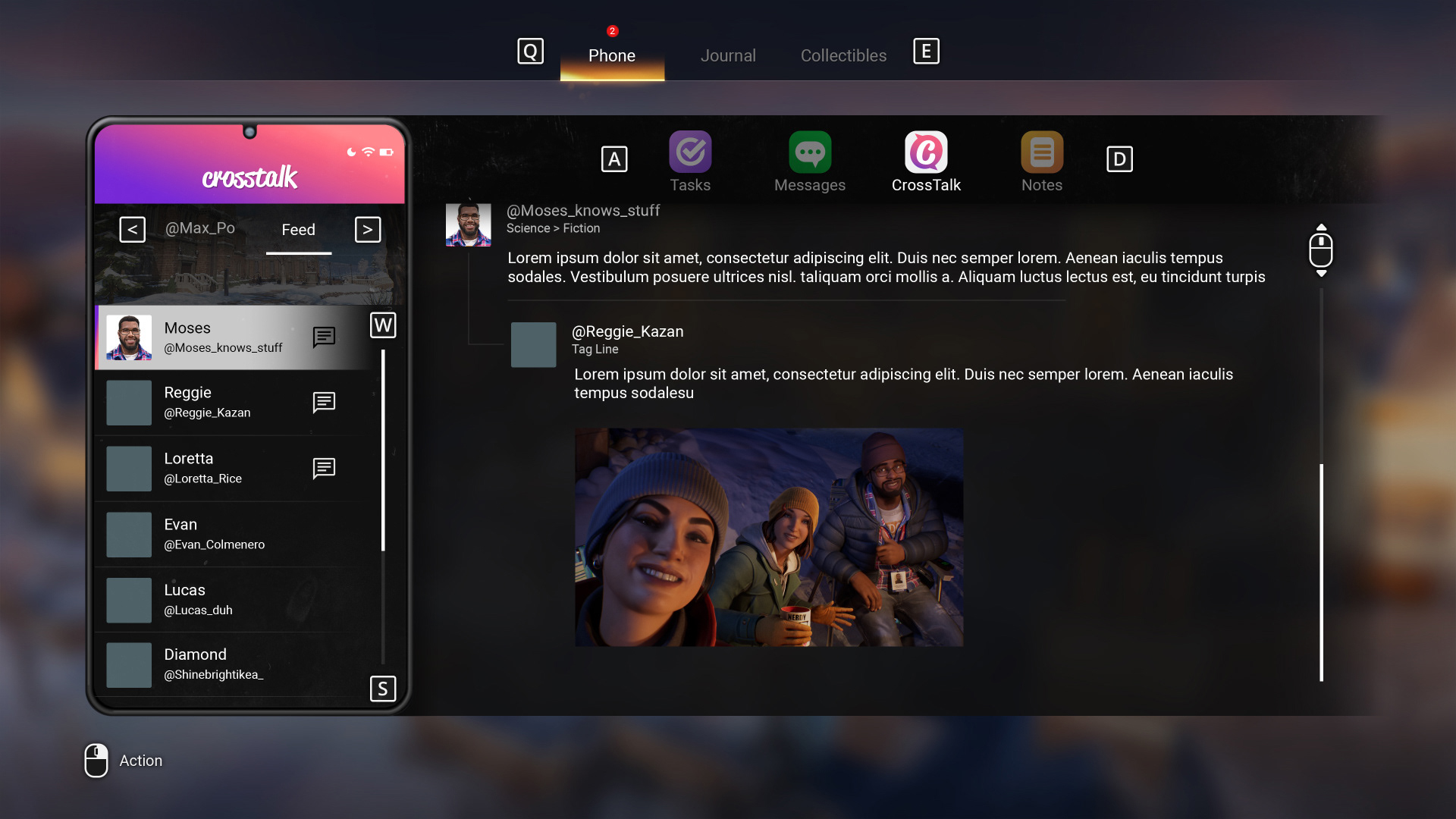Open the selfie photo in Reggie's post
The width and height of the screenshot is (1456, 819).
pos(769,537)
